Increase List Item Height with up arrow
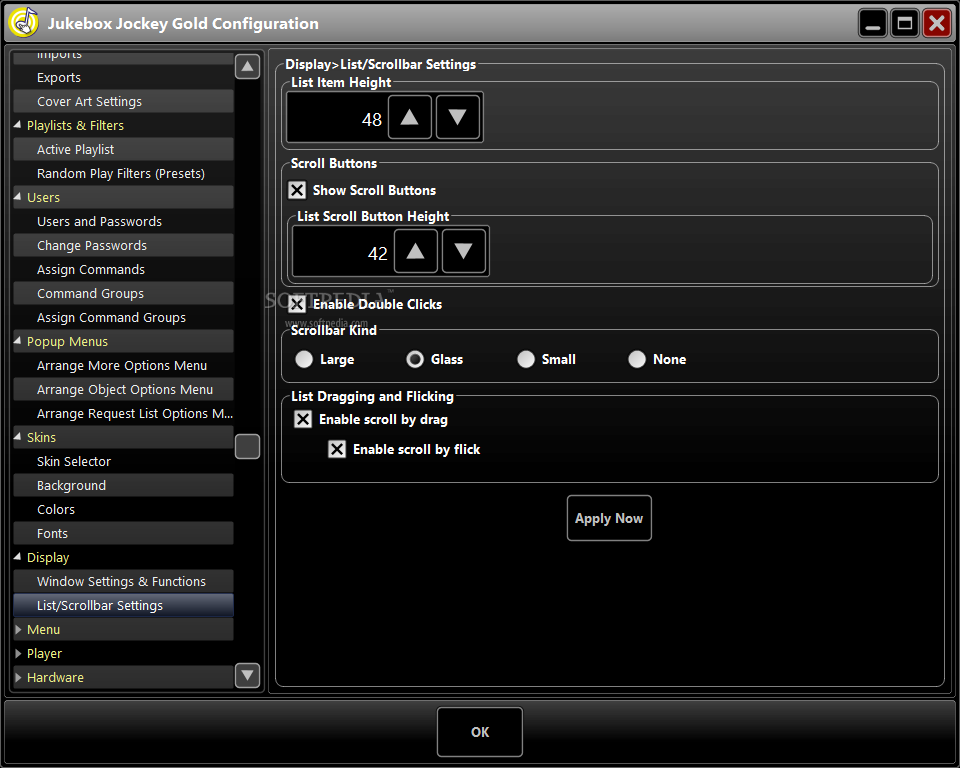 coord(410,117)
